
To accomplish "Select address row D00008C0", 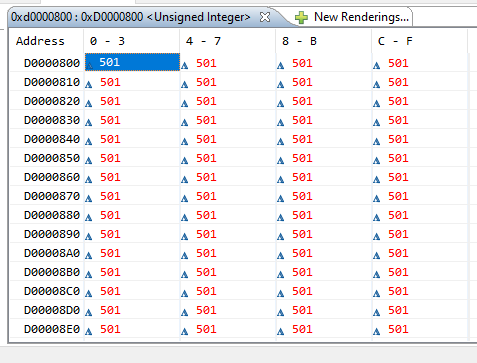I will click(x=52, y=291).
